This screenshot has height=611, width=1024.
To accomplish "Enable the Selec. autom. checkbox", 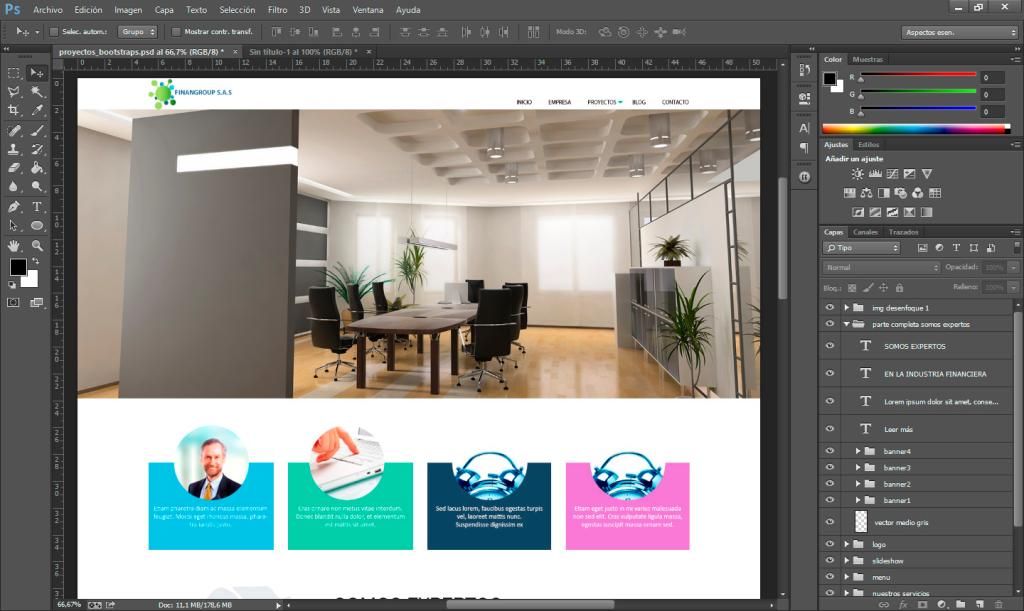I will point(54,31).
